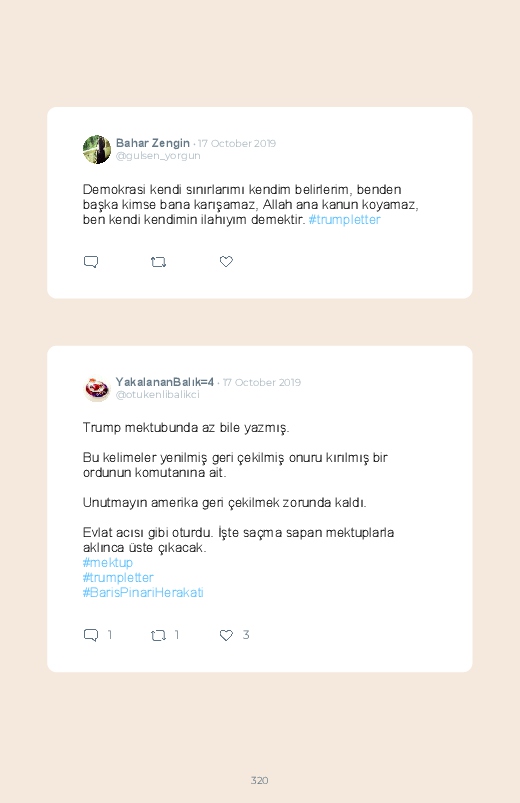Image resolution: width=520 pixels, height=803 pixels.
Task: Click the @otukenlibalikci handle
Action: tap(158, 394)
